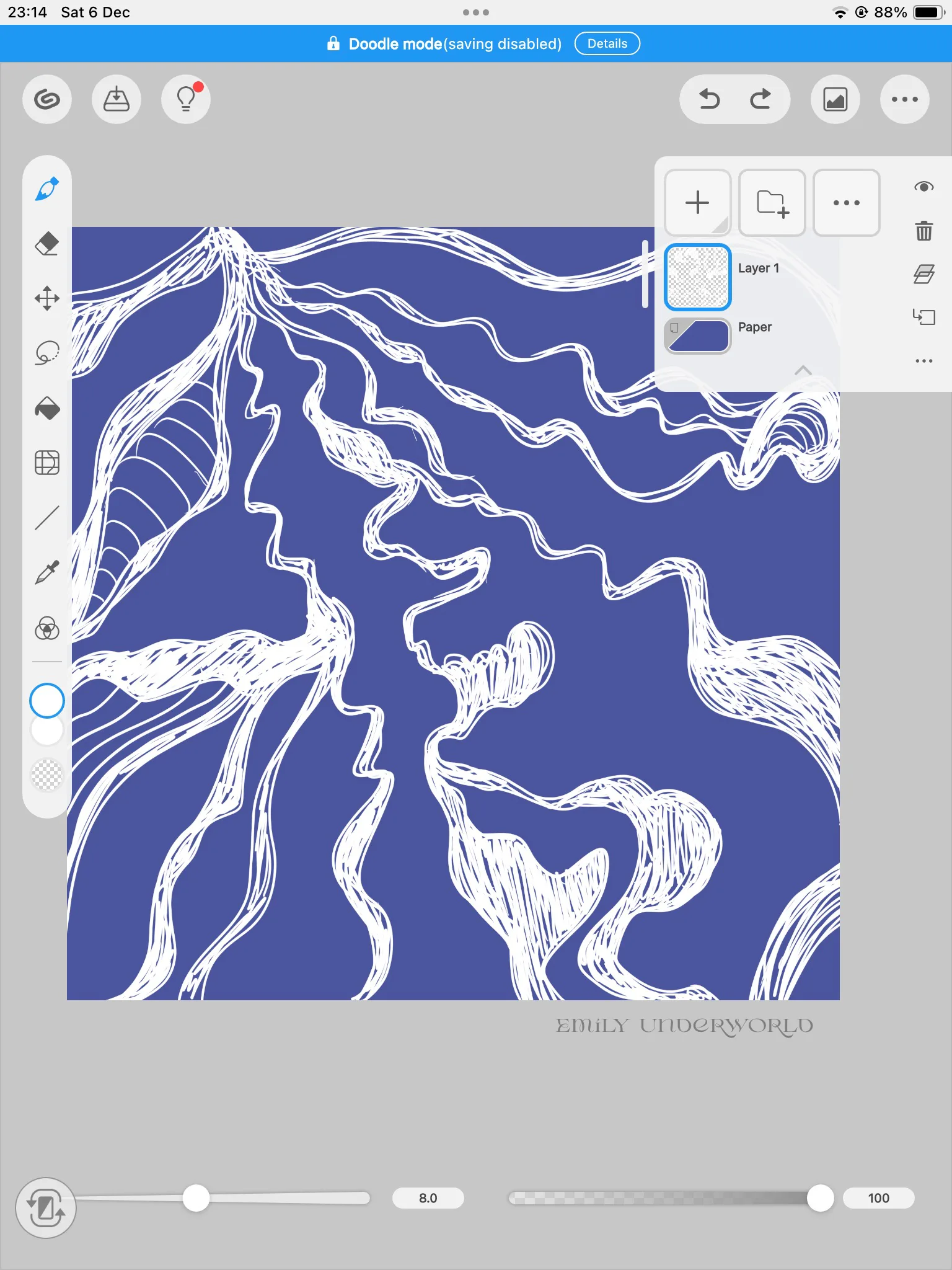Collapse the layers panel chevron
This screenshot has height=1270, width=952.
pos(803,370)
